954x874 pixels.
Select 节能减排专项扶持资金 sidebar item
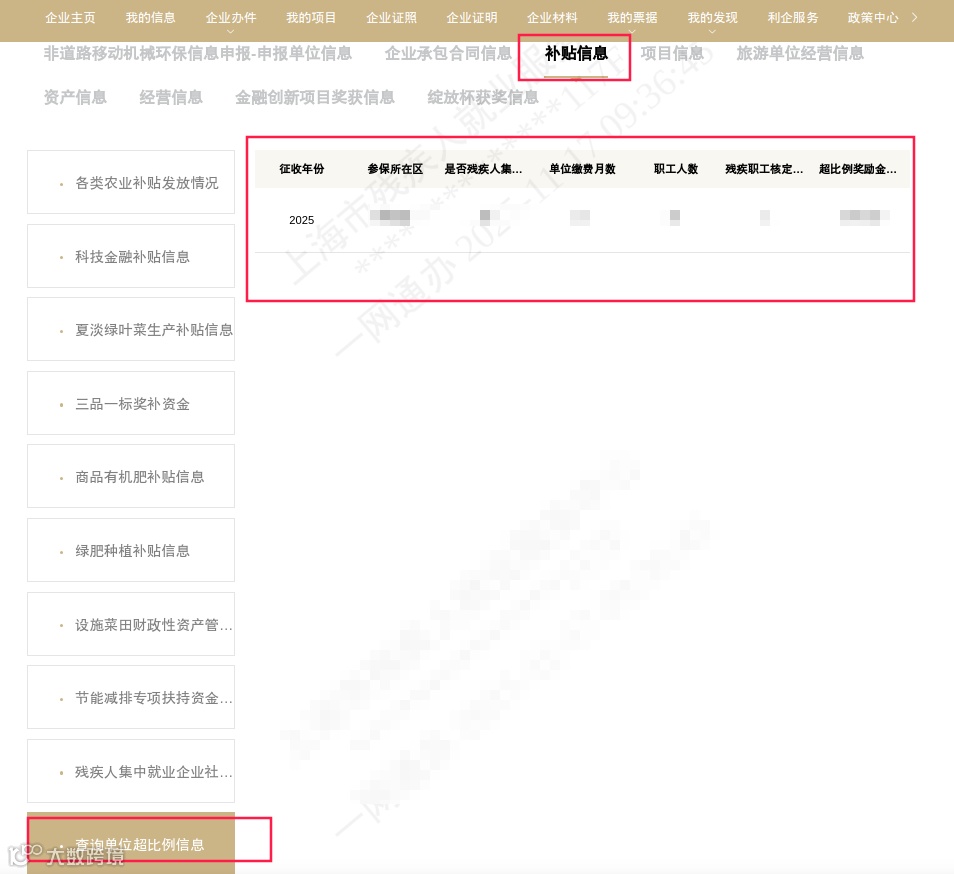131,698
